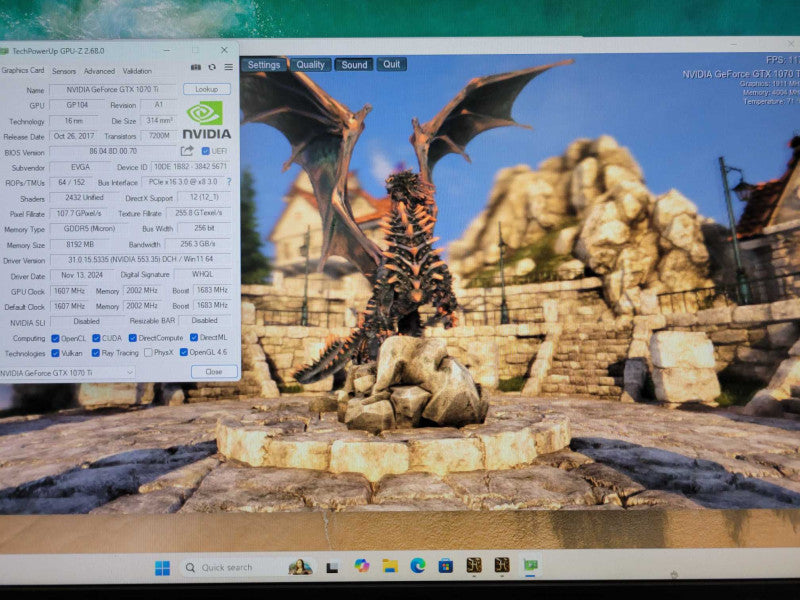Image resolution: width=800 pixels, height=600 pixels.
Task: Open Microsoft Edge from the taskbar
Action: click(x=418, y=565)
